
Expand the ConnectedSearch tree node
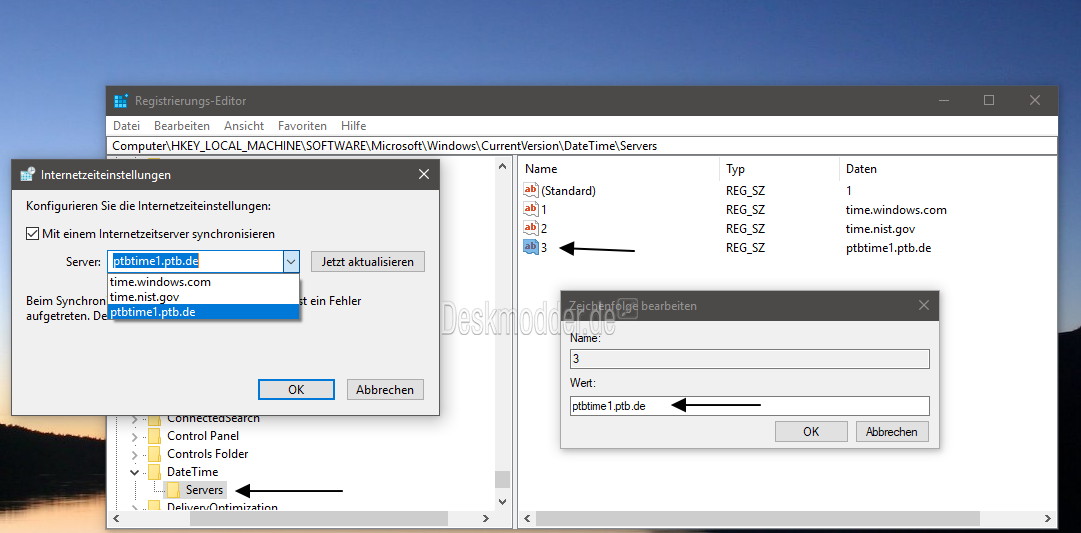[x=134, y=419]
